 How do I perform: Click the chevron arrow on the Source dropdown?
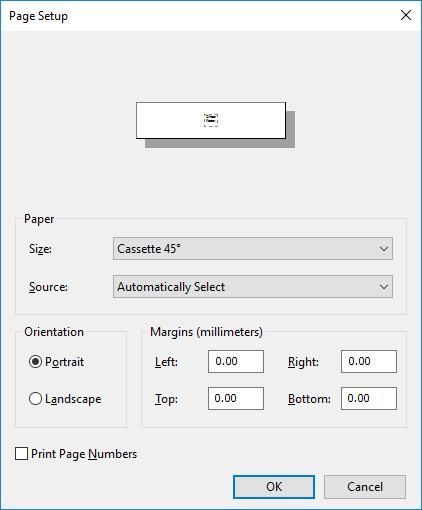[384, 287]
